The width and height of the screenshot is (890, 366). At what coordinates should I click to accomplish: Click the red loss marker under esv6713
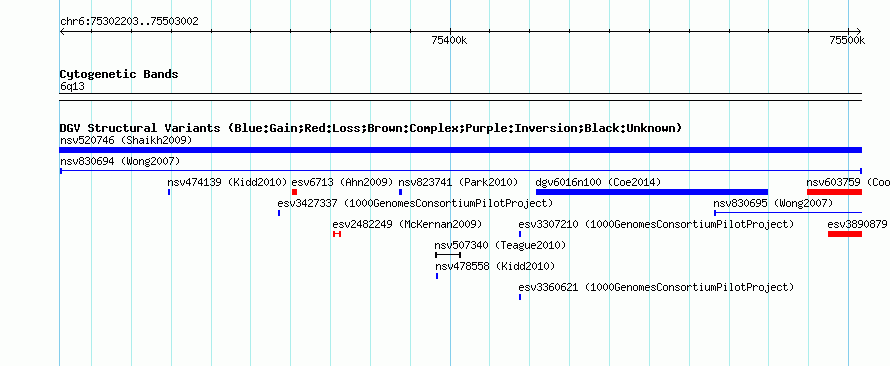[295, 192]
